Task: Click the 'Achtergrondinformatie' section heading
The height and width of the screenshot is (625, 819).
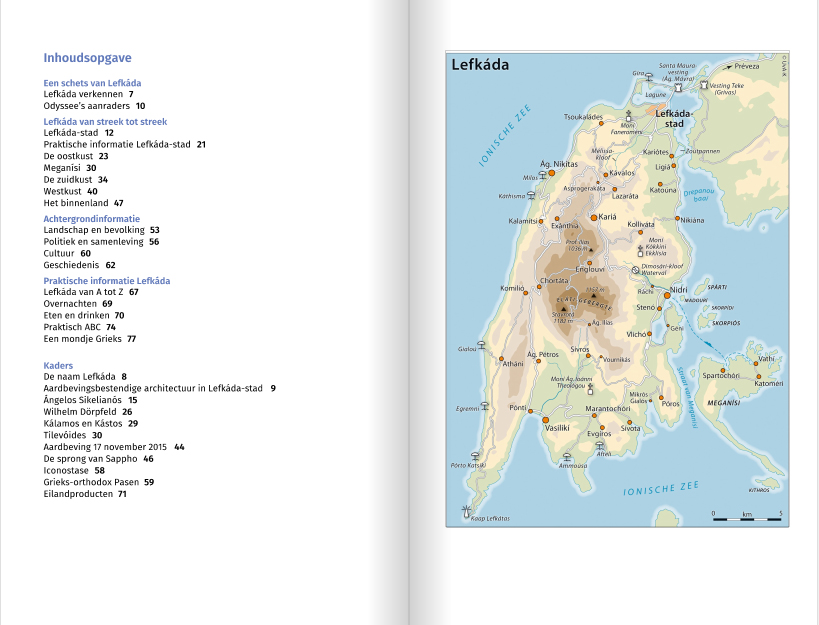Action: (91, 218)
